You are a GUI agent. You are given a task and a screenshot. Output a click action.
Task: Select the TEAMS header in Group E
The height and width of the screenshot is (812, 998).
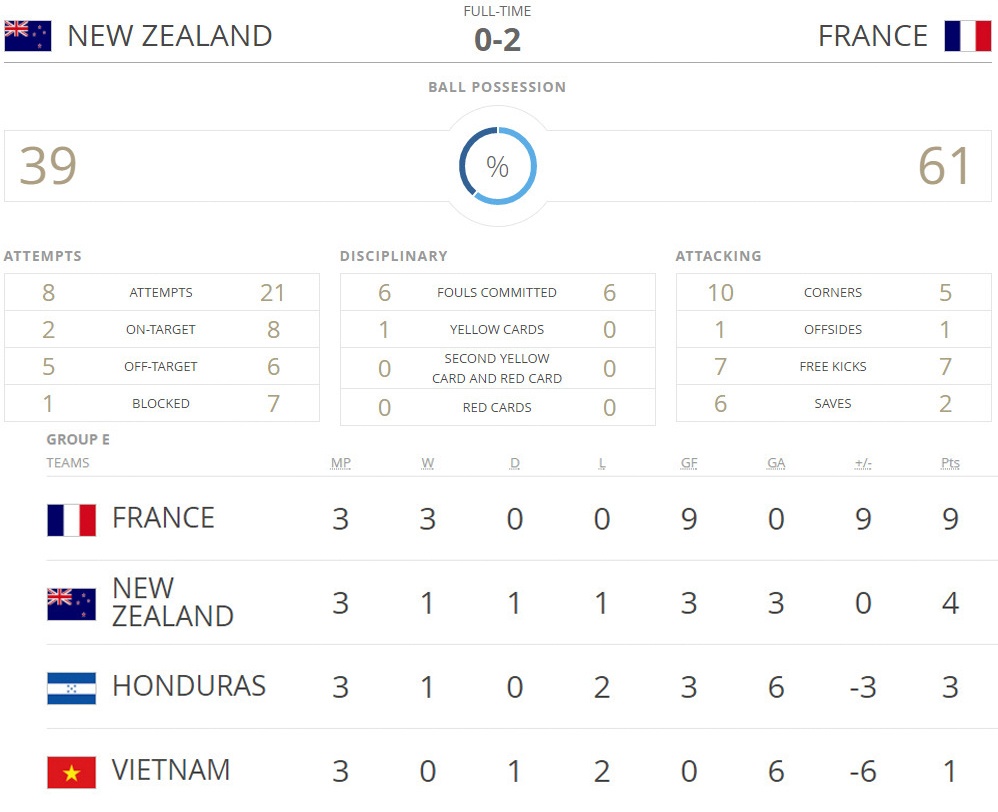coord(69,462)
